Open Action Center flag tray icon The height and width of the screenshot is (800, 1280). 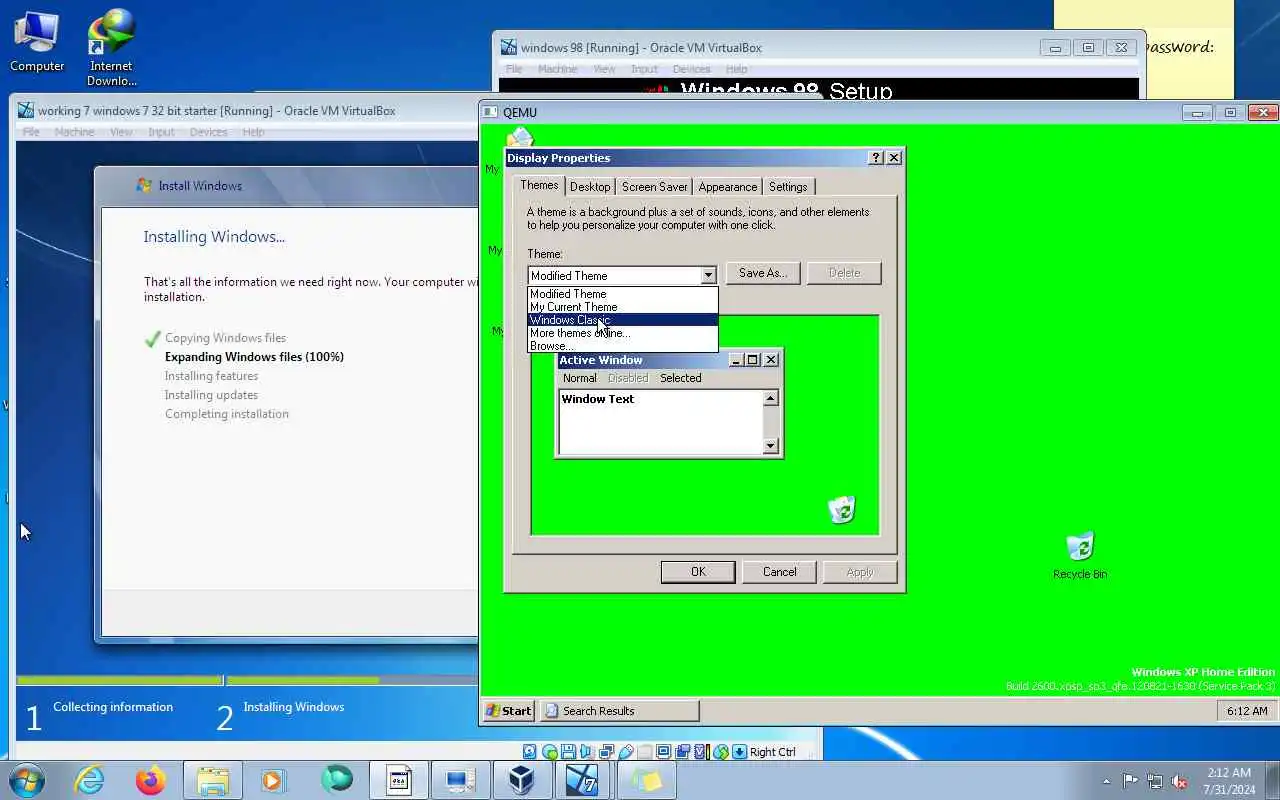[x=1131, y=782]
